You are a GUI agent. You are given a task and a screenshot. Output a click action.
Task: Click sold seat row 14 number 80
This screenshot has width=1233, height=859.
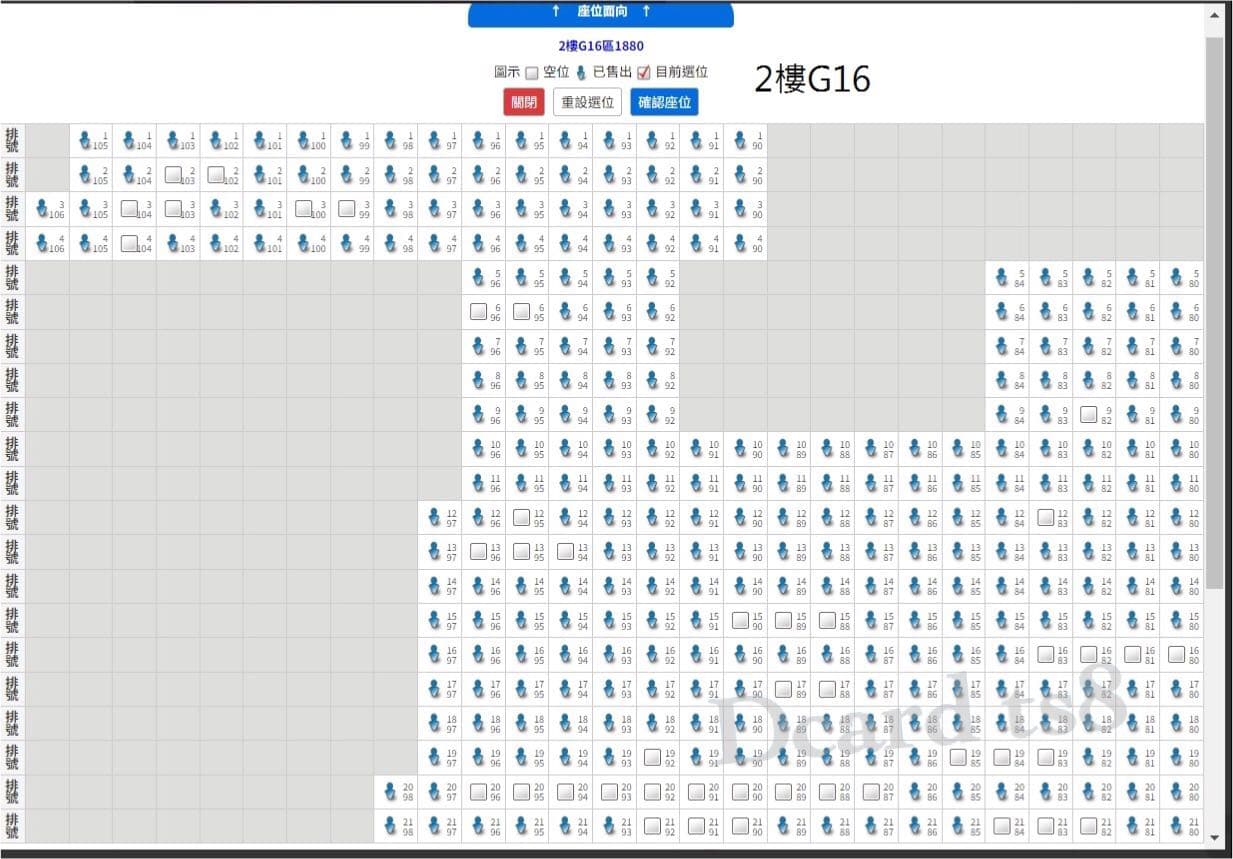point(1176,585)
